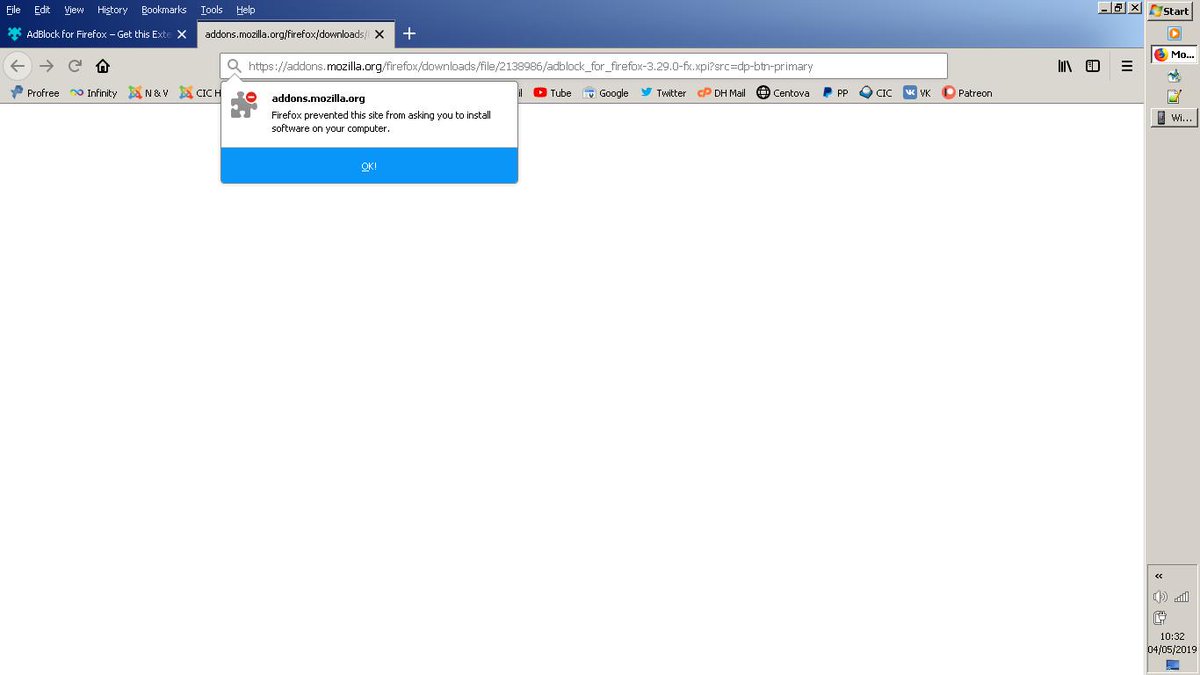
Task: Click the Forward navigation arrow
Action: click(46, 65)
